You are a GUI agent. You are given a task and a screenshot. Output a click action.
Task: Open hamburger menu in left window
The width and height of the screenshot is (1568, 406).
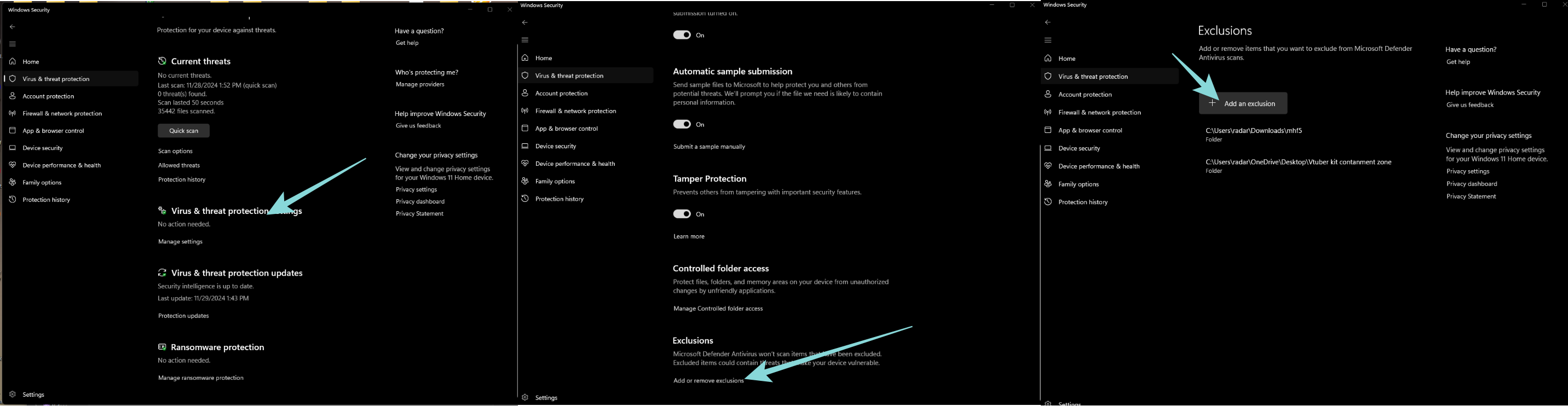tap(12, 44)
